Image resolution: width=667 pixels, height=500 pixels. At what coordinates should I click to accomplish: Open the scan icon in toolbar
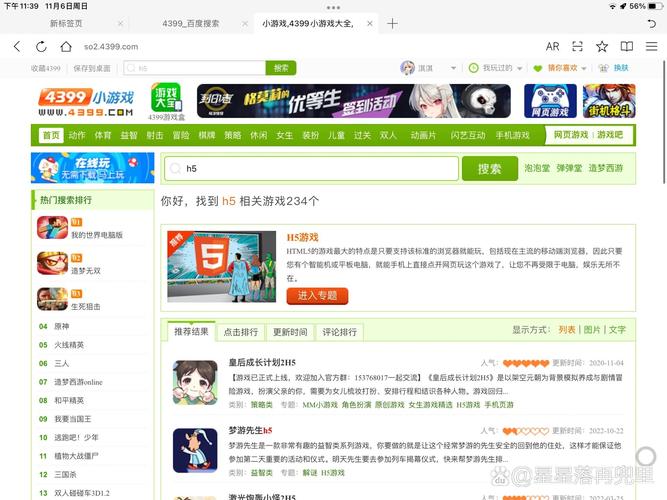coord(577,46)
